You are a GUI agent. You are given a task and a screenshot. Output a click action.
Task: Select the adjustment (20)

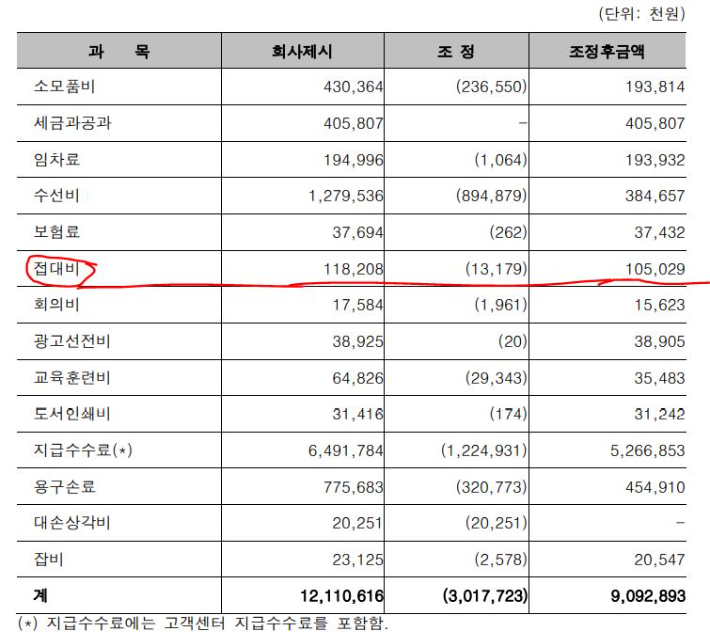coord(513,341)
